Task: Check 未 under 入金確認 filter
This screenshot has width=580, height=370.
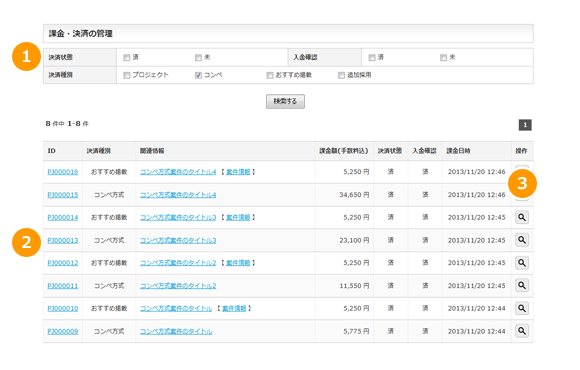Action: (444, 57)
